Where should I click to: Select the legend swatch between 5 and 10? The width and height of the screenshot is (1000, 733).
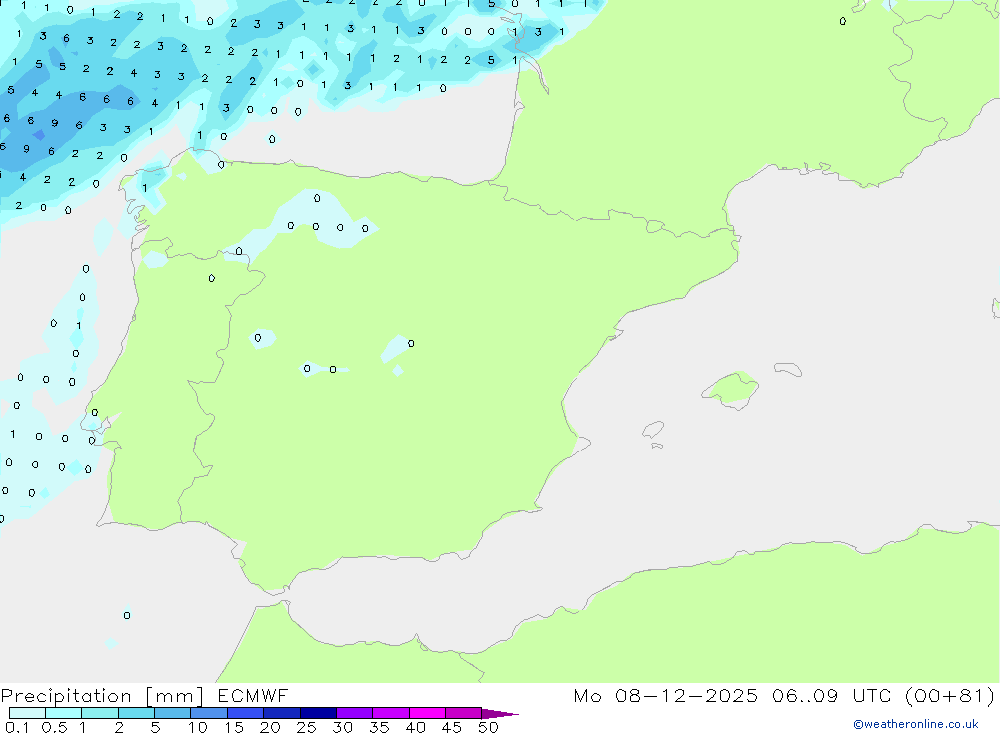[x=173, y=713]
